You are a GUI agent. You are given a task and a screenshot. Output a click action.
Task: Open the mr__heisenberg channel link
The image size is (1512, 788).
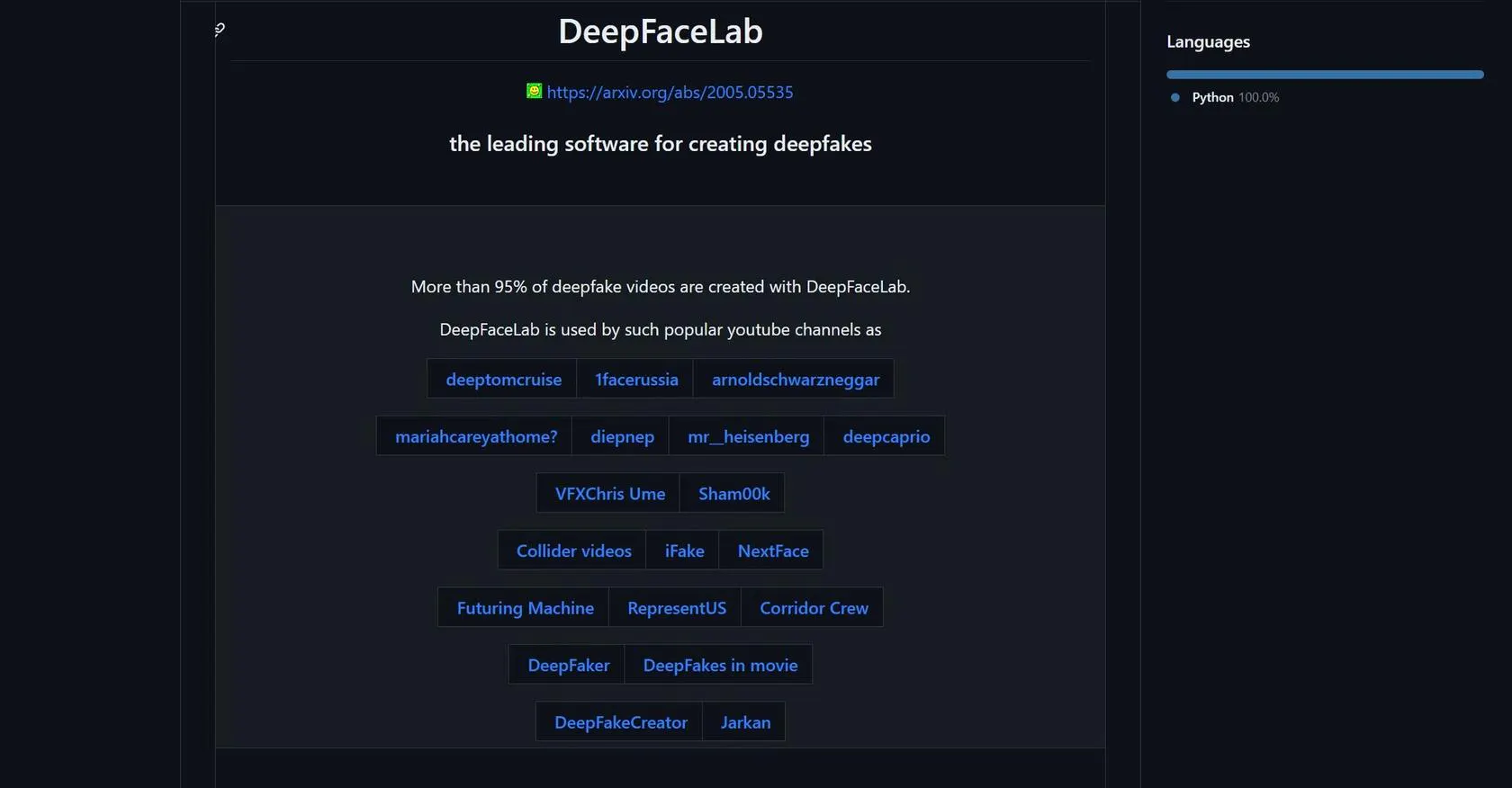(x=749, y=436)
